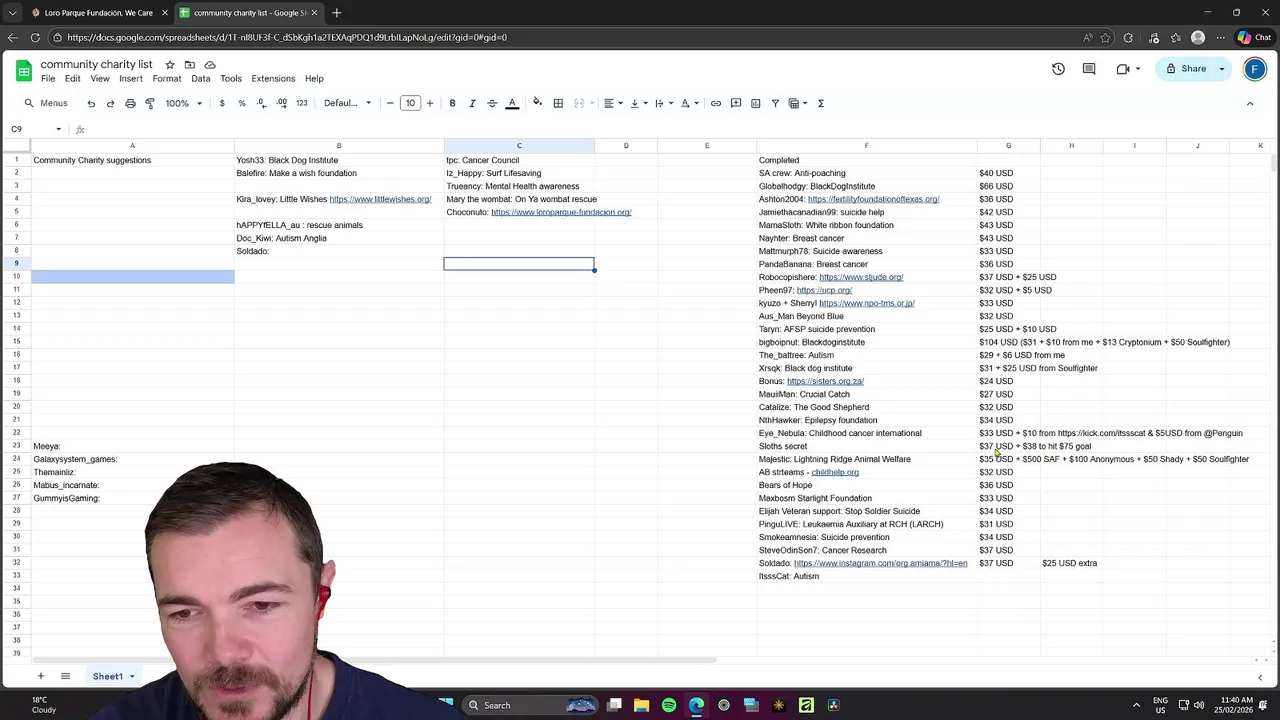The image size is (1280, 720).
Task: Open the loroparque-fundacion.org link
Action: (561, 212)
